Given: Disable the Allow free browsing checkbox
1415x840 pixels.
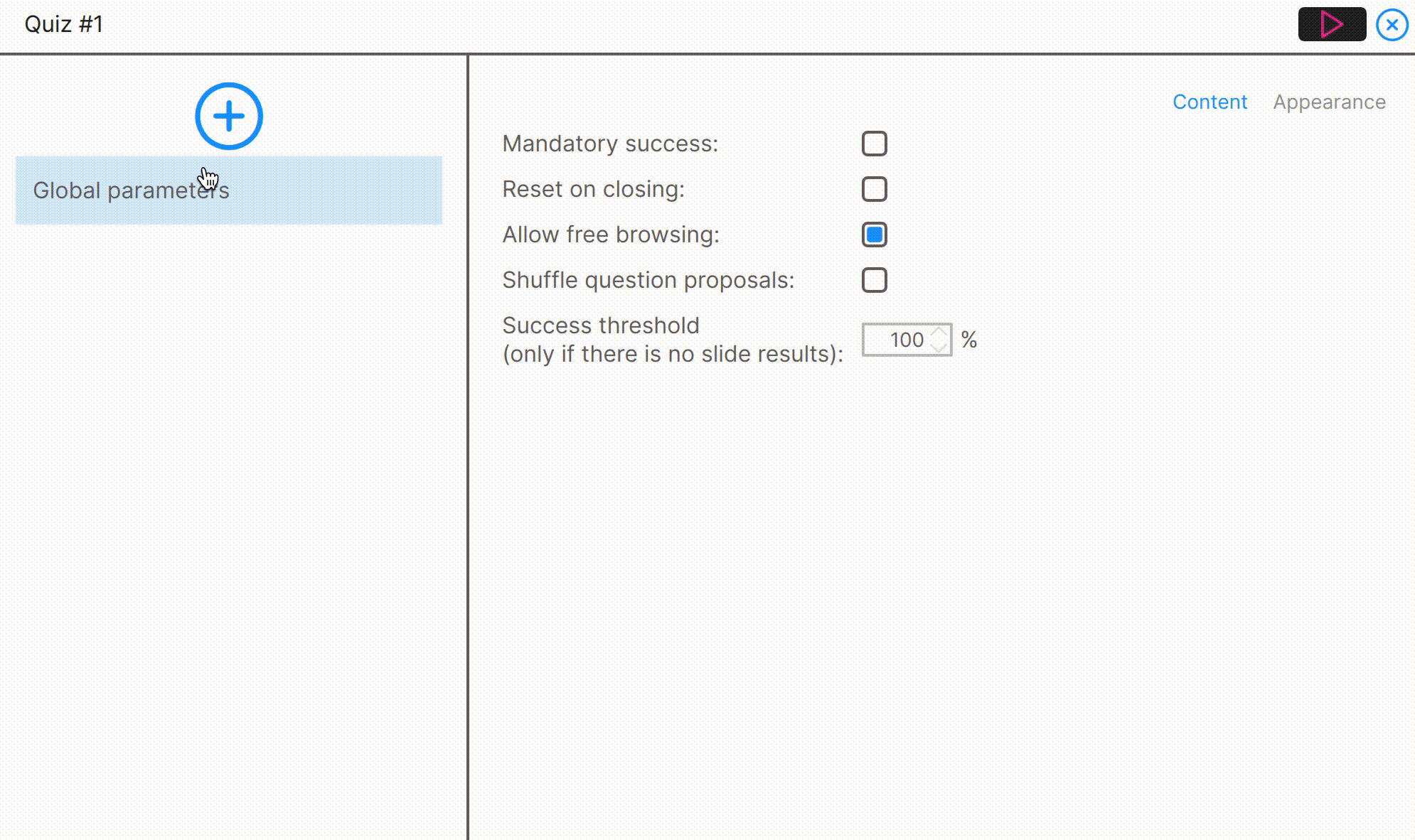Looking at the screenshot, I should (x=874, y=235).
